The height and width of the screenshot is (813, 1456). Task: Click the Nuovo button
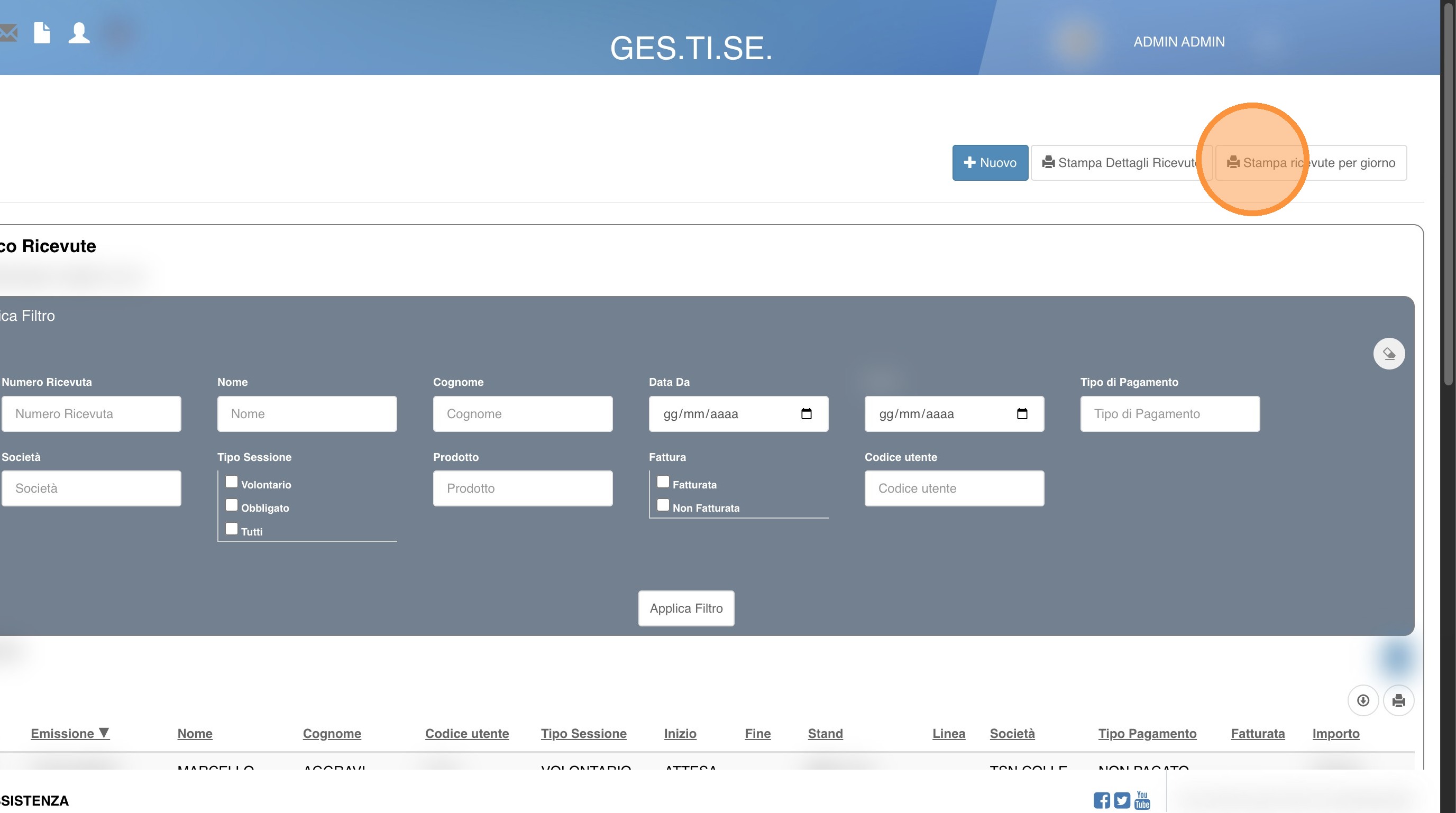[990, 163]
